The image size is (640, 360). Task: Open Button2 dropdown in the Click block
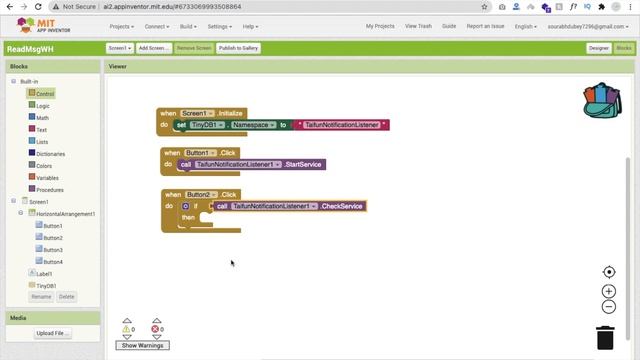point(201,195)
